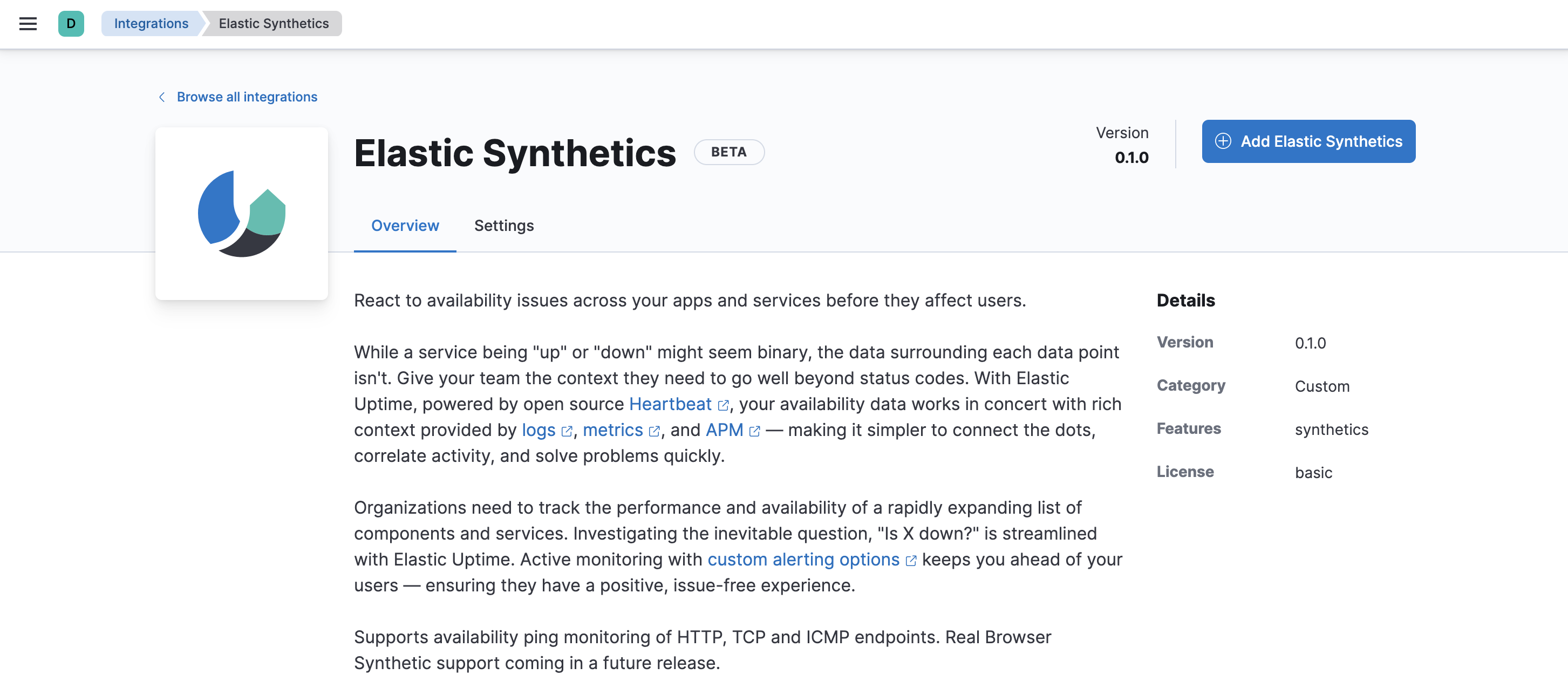Click the plus icon in Add Elastic Synthetics

(1222, 141)
